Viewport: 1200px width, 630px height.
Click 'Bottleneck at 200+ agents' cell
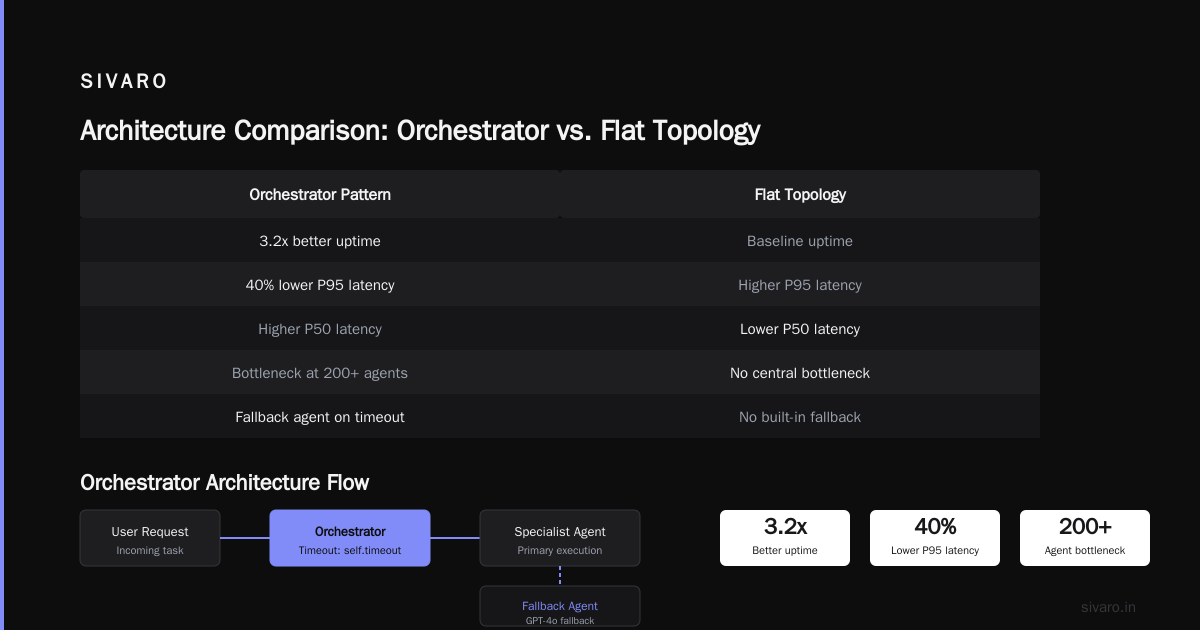point(320,373)
